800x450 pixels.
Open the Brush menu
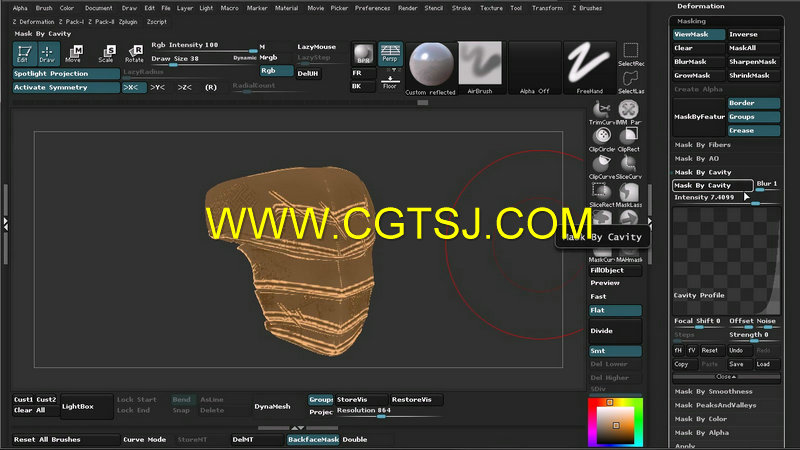(44, 8)
